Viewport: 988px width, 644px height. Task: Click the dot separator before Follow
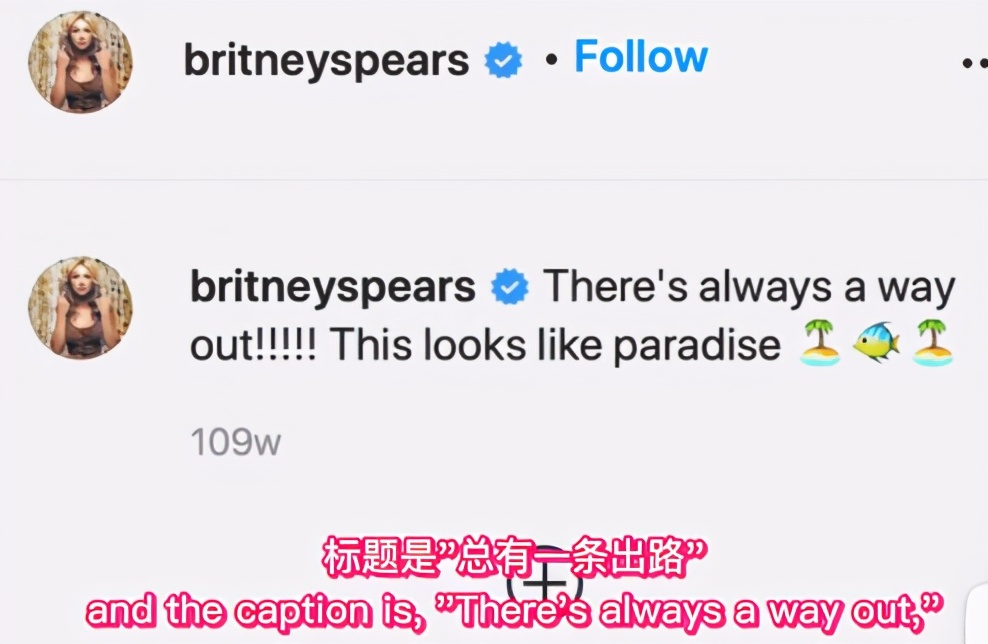coord(552,60)
